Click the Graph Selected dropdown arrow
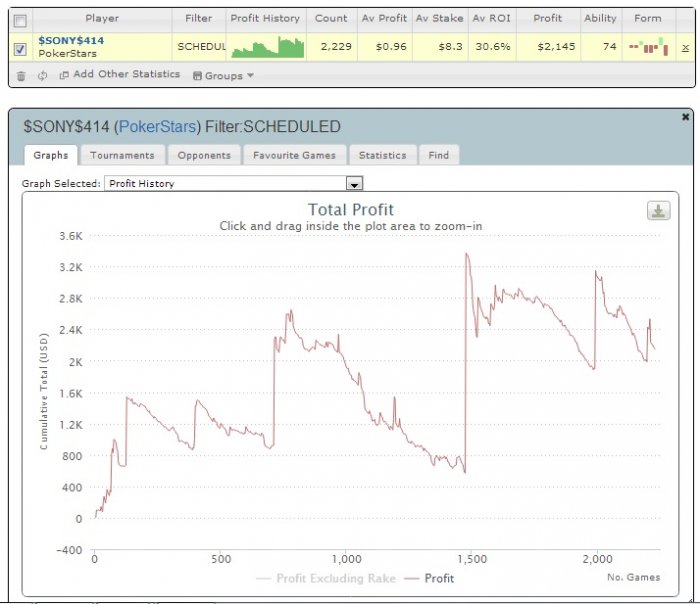This screenshot has width=700, height=604. tap(354, 184)
